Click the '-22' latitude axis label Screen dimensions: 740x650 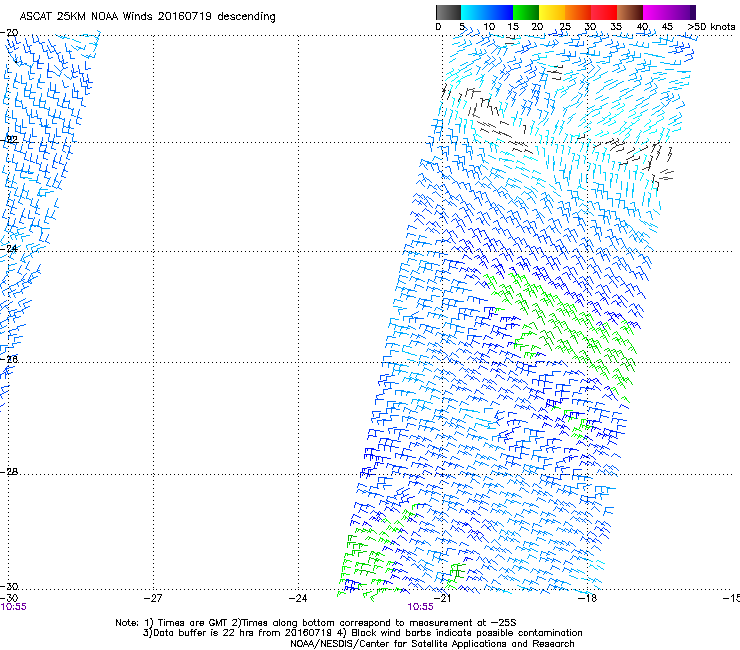(x=10, y=140)
